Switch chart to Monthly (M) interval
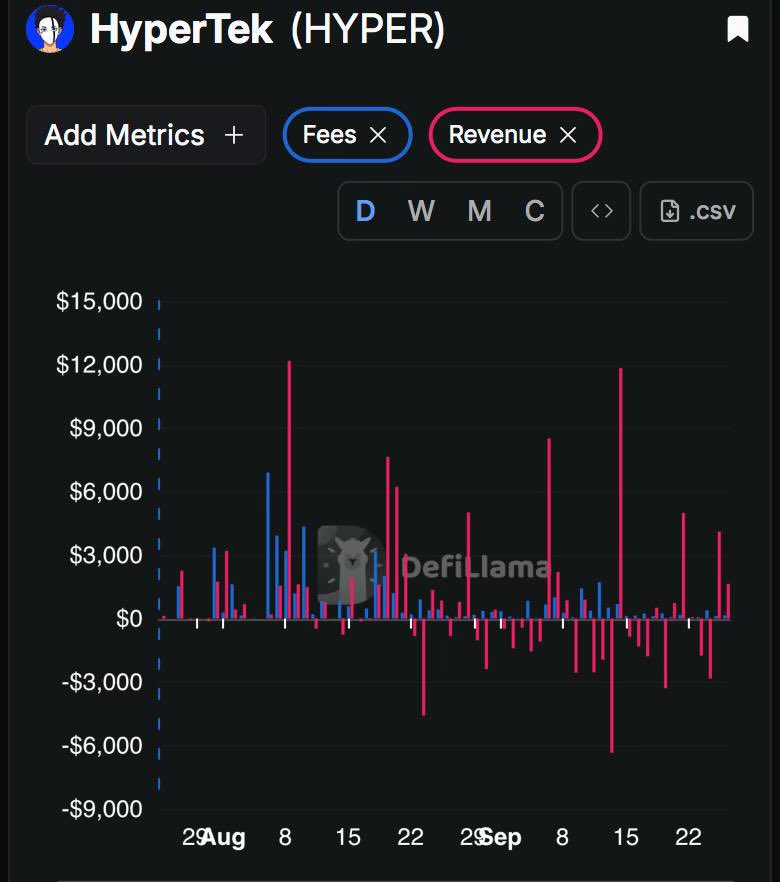Viewport: 780px width, 882px height. pos(479,212)
